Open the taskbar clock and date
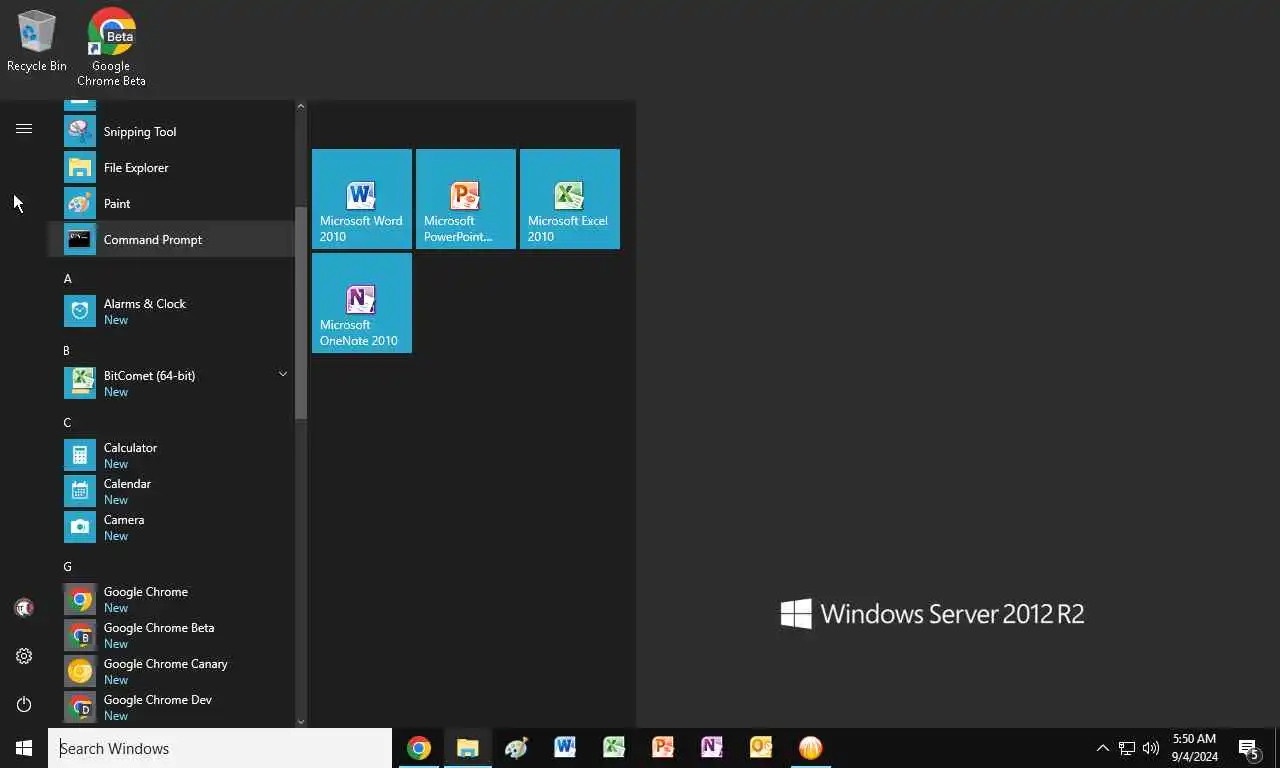The width and height of the screenshot is (1280, 768). click(1194, 748)
